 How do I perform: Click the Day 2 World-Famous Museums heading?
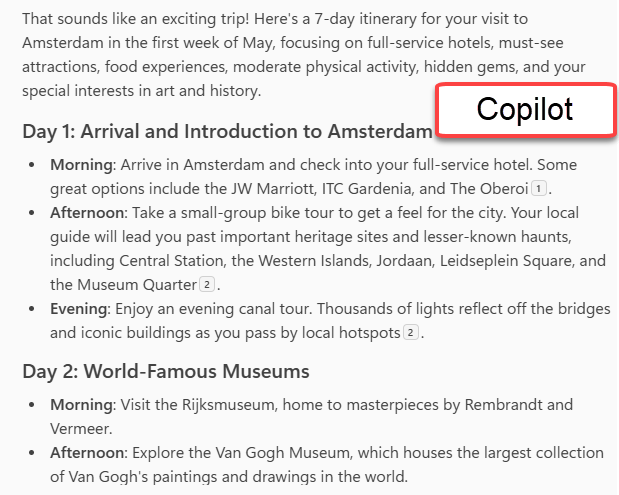tap(166, 372)
